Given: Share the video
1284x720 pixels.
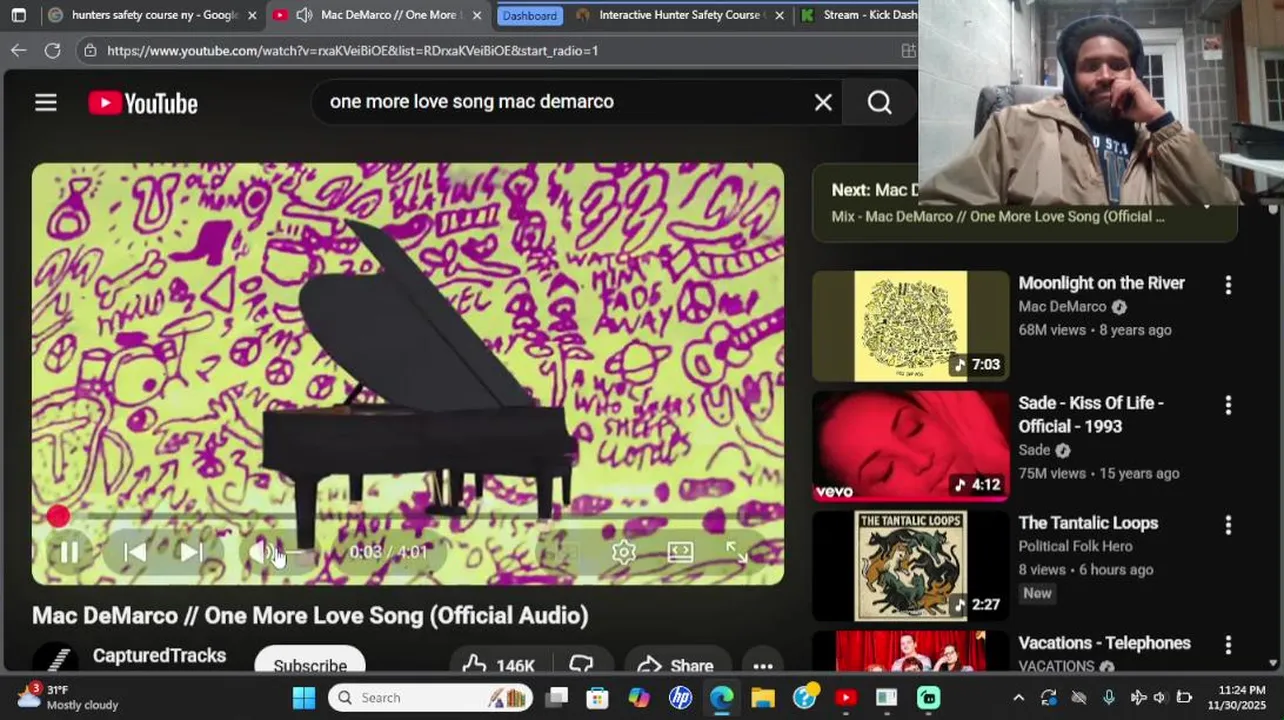Looking at the screenshot, I should click(676, 664).
